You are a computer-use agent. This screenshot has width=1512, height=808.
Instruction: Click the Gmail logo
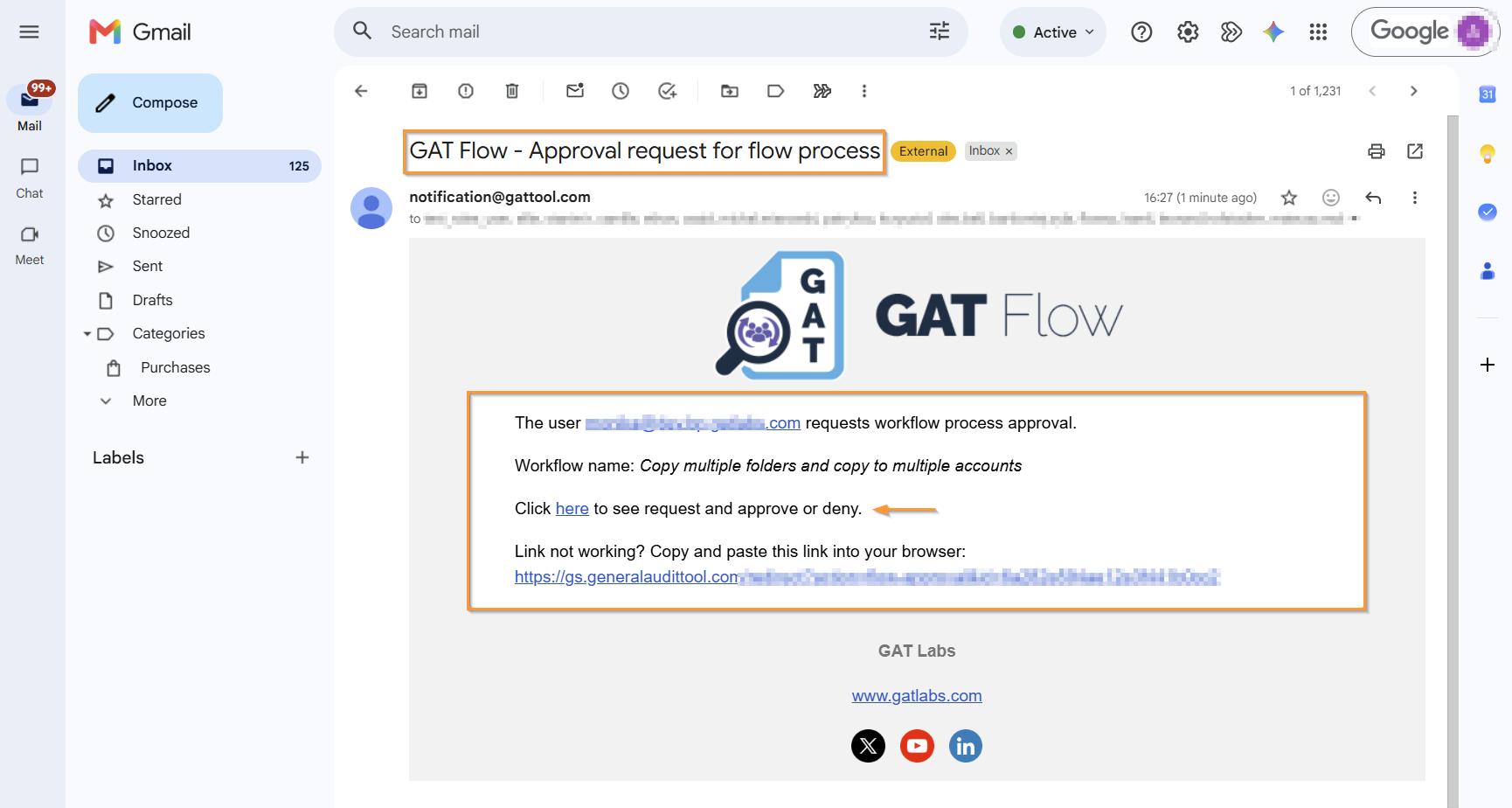(x=140, y=32)
